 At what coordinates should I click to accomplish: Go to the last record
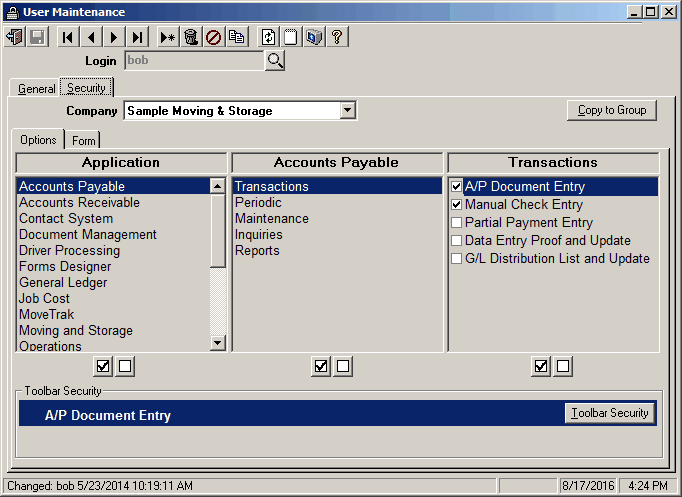click(137, 37)
